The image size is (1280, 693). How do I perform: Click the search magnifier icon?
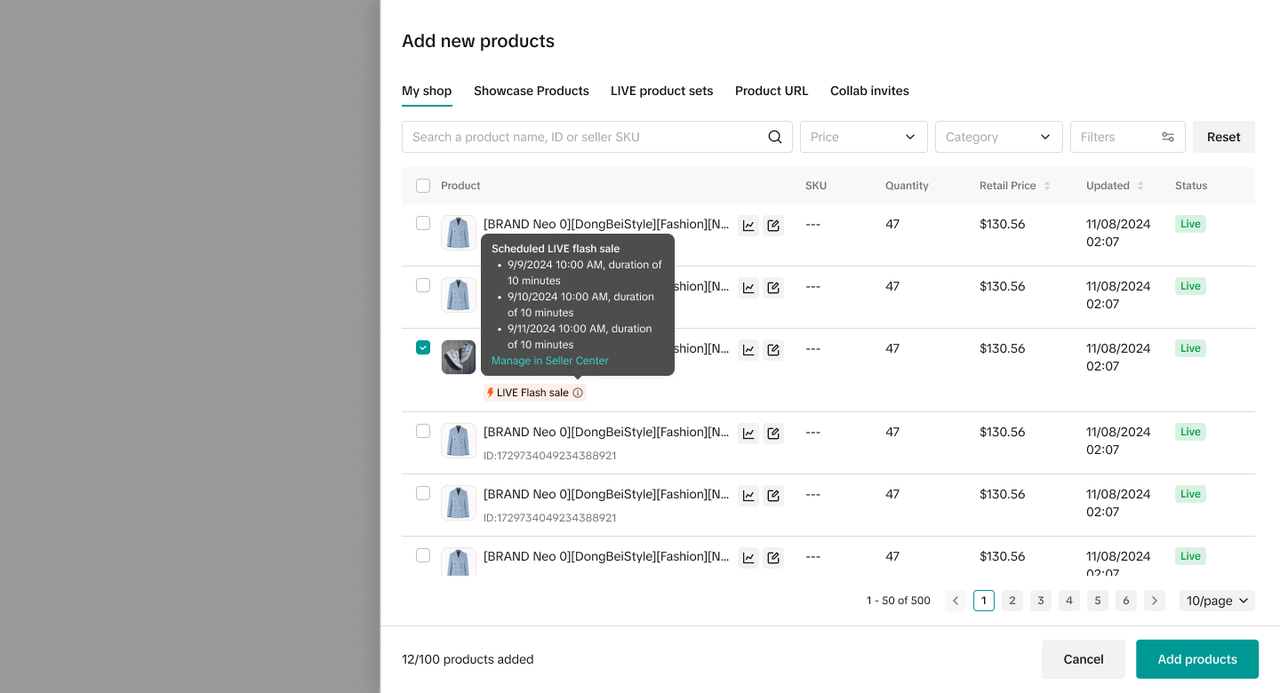pyautogui.click(x=774, y=137)
